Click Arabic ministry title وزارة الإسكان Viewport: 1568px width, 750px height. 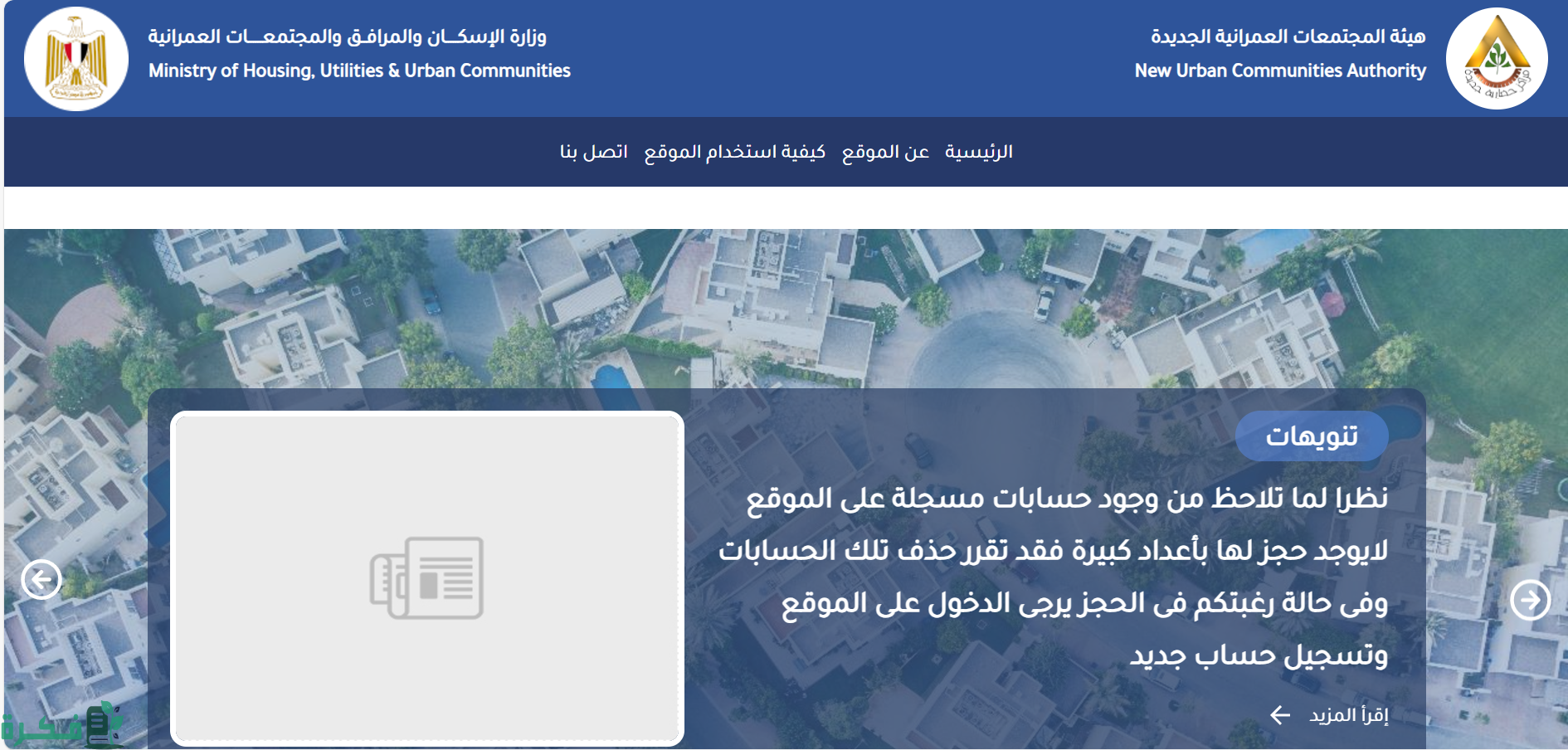click(x=347, y=37)
